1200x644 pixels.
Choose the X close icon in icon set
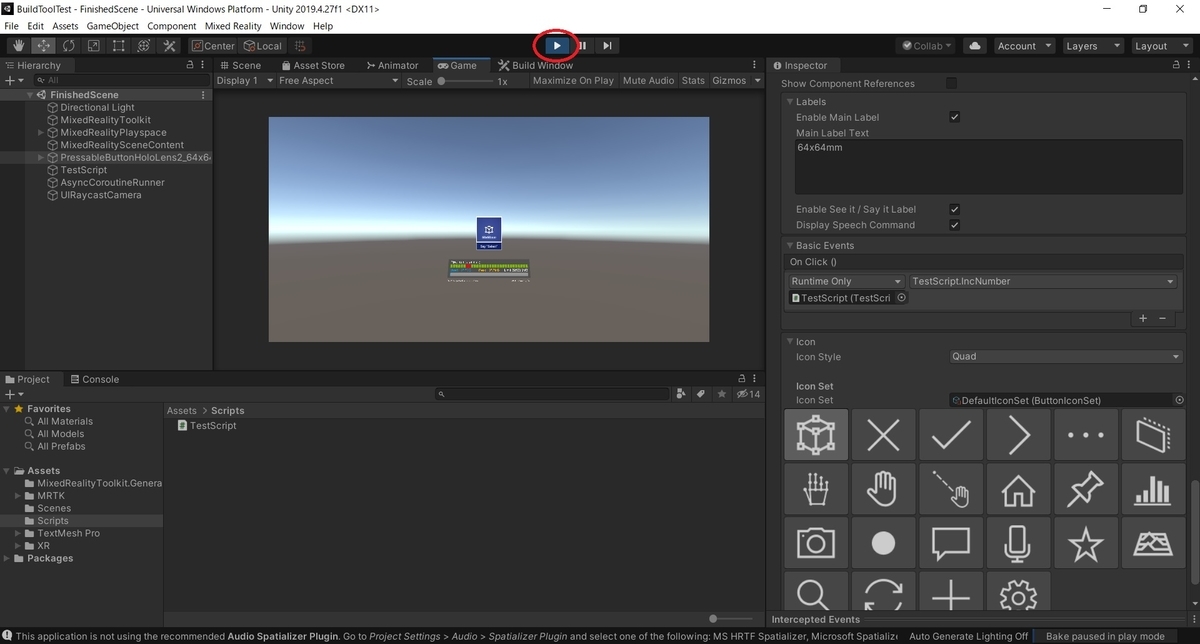(884, 435)
